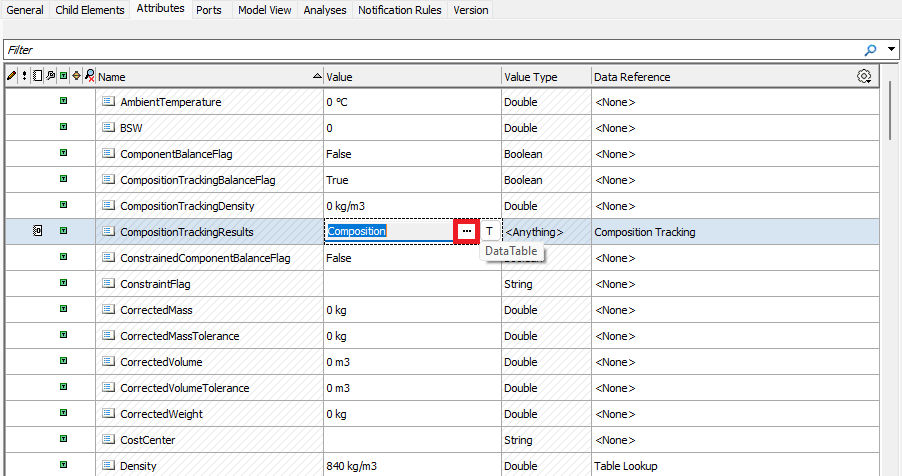The width and height of the screenshot is (902, 476).
Task: Open the Ports tab
Action: [209, 10]
